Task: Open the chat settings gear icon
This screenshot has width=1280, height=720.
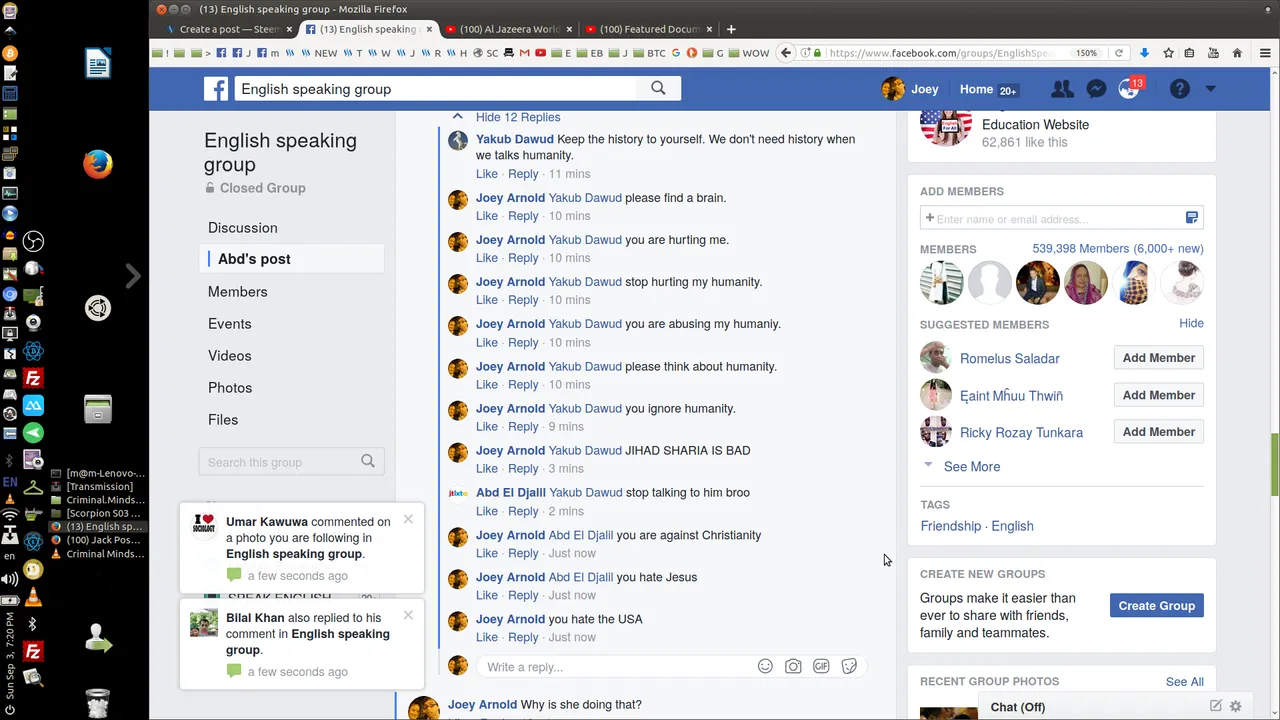Action: pos(1236,706)
